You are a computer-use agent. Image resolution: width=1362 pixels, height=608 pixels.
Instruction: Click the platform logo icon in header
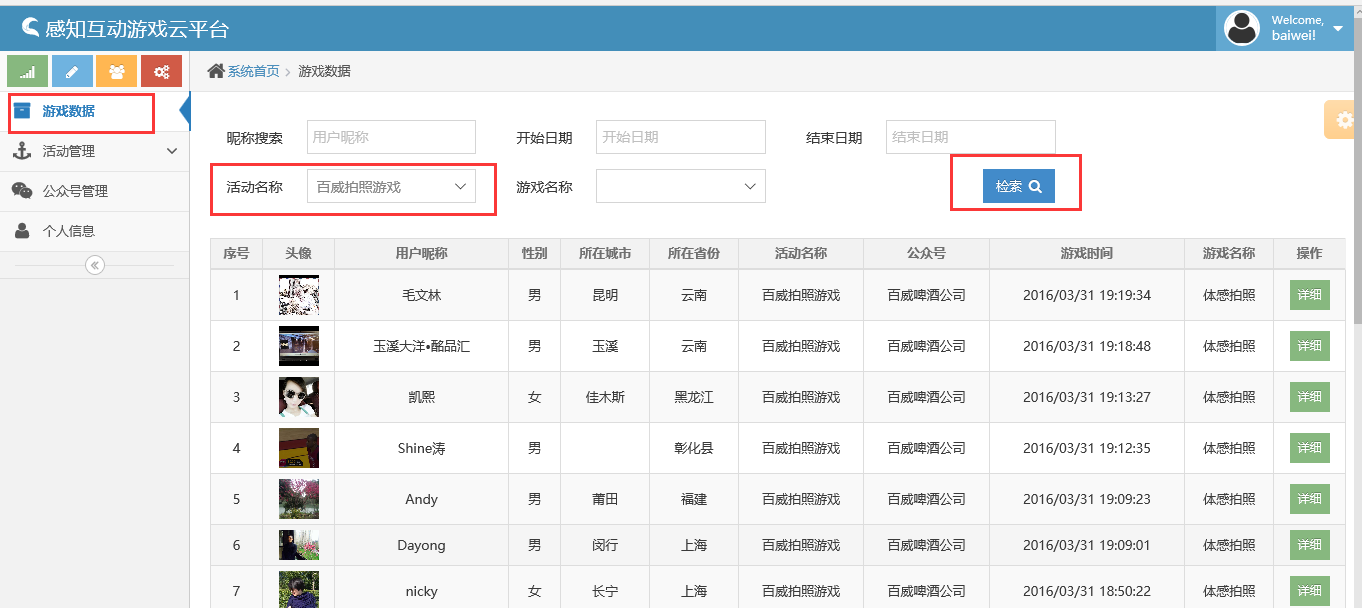[x=30, y=28]
